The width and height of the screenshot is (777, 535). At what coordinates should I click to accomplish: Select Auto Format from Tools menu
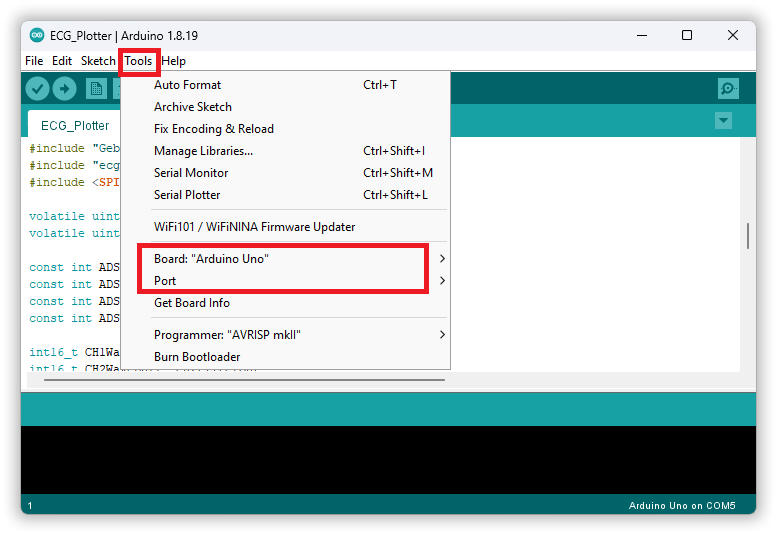(285, 85)
